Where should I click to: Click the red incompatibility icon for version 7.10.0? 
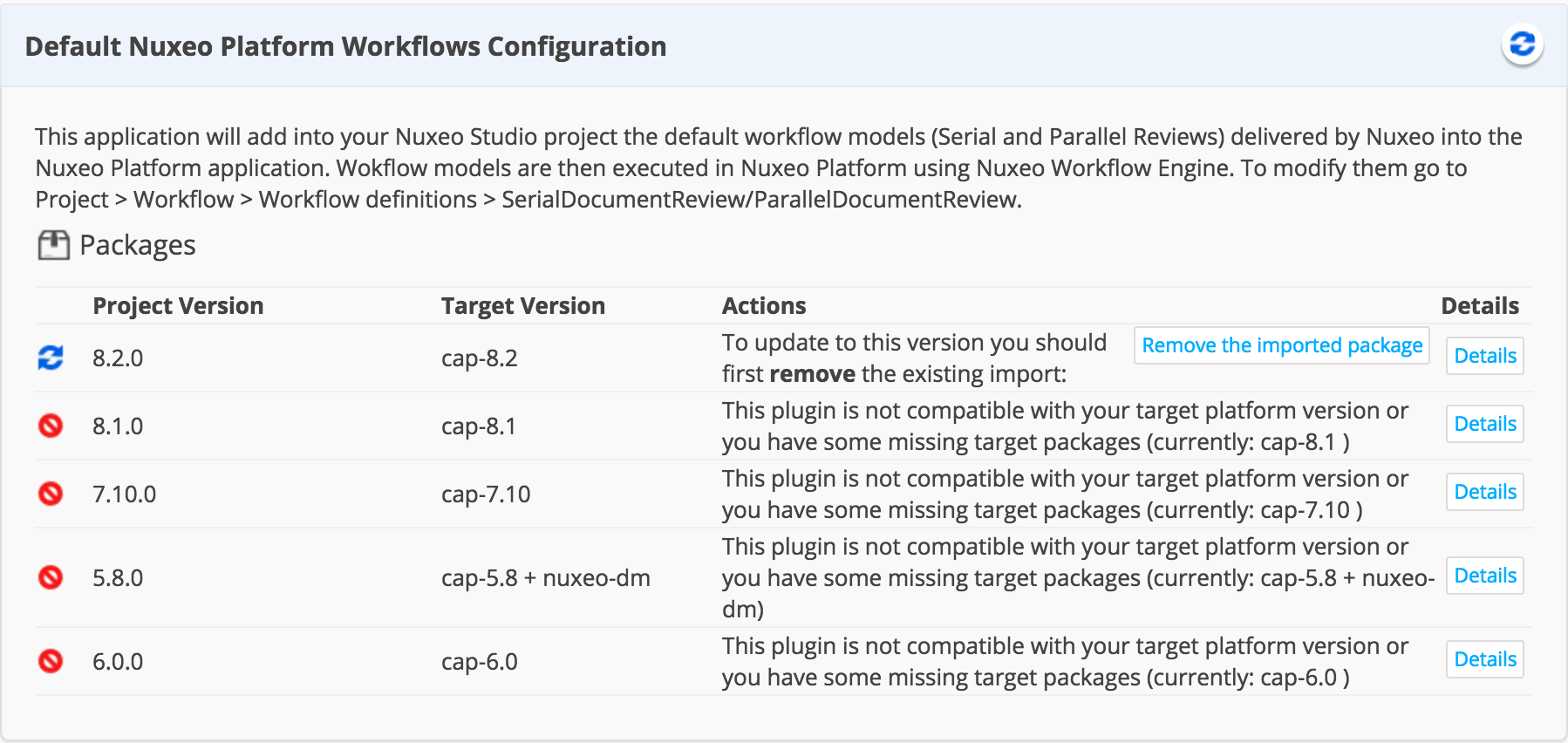(x=51, y=494)
